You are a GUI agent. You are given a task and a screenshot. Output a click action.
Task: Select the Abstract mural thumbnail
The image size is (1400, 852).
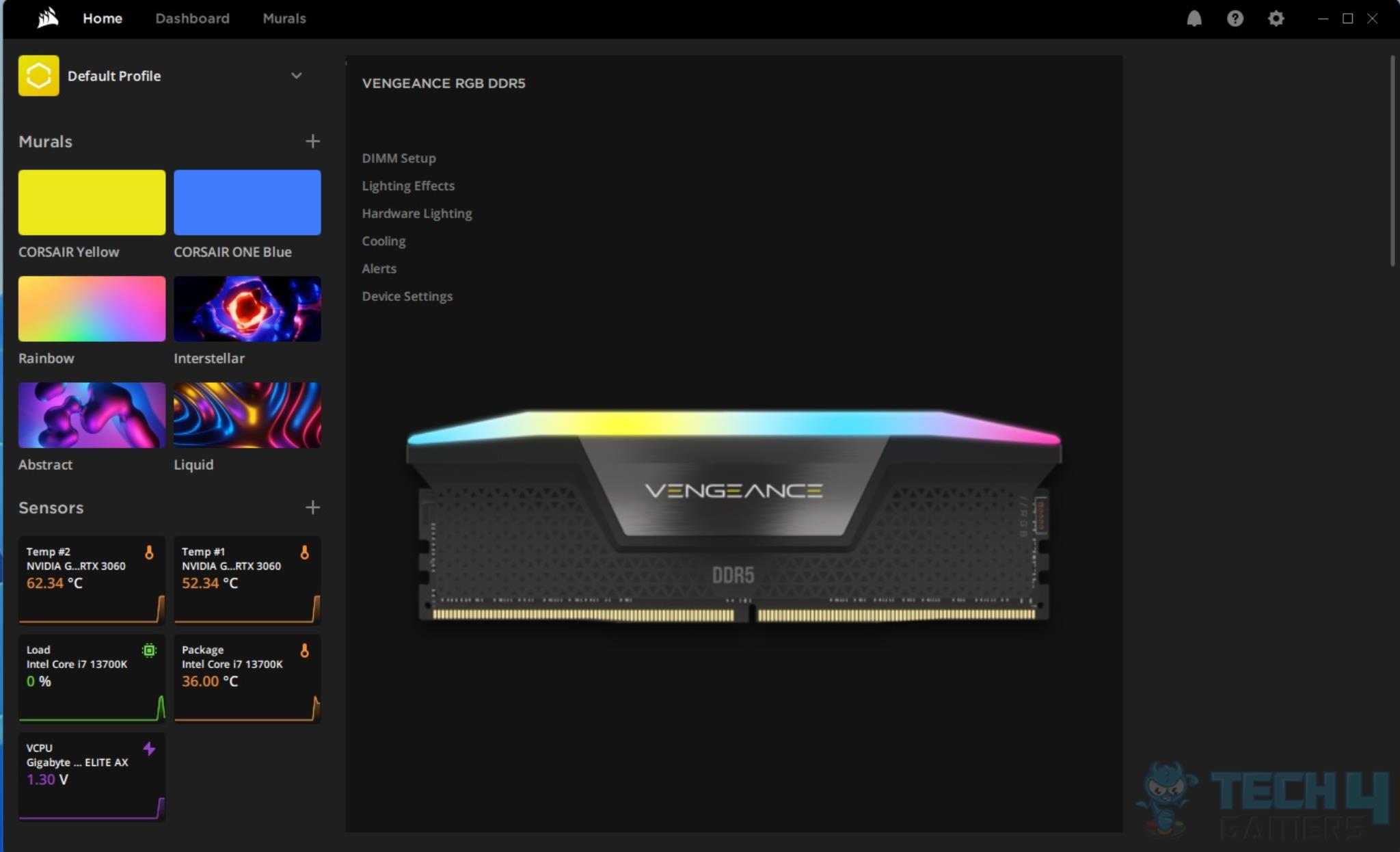coord(92,415)
